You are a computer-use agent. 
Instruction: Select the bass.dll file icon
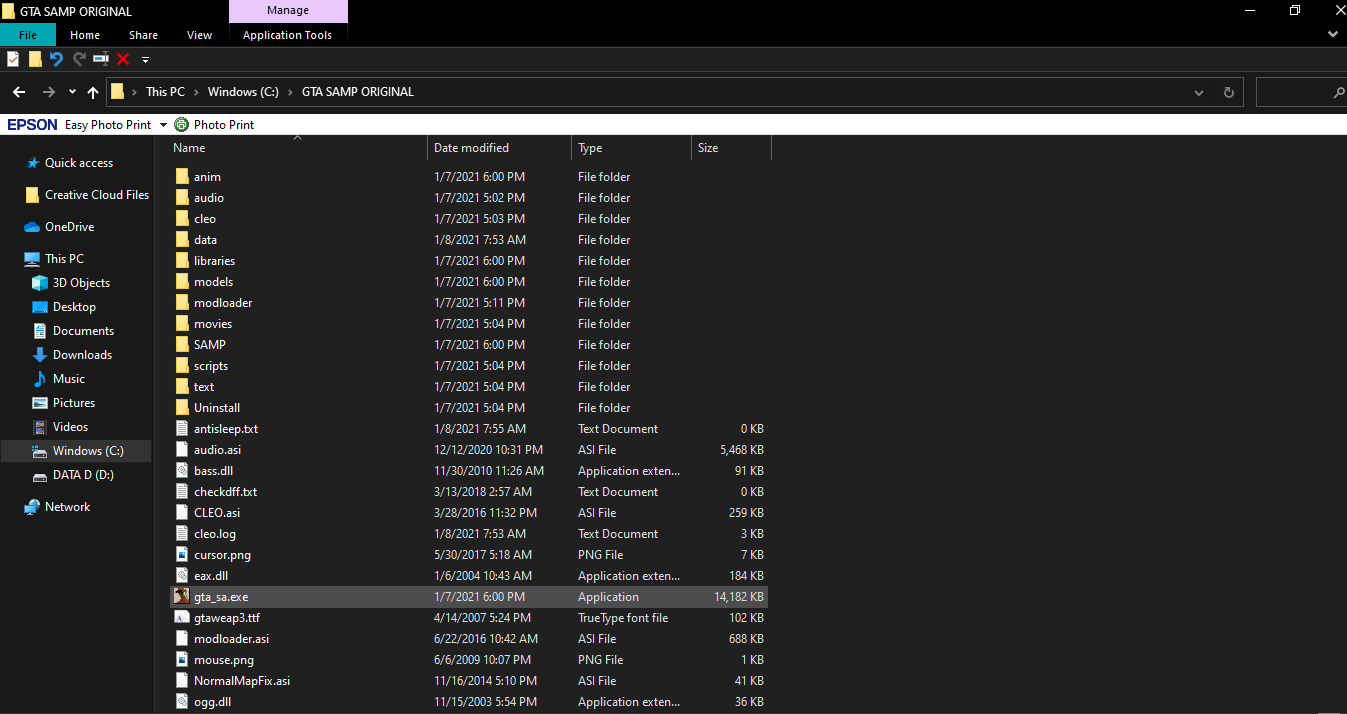tap(182, 471)
